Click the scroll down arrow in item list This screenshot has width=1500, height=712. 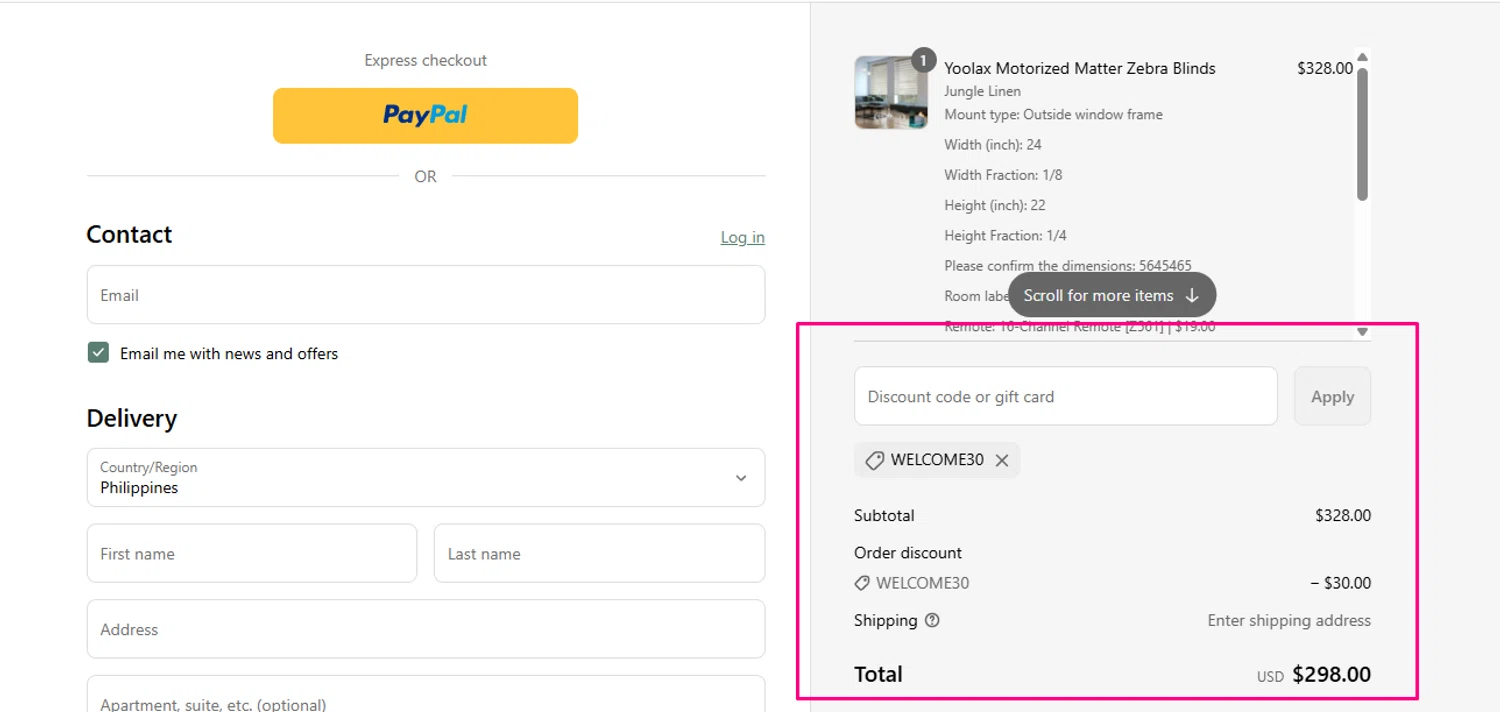pyautogui.click(x=1362, y=331)
